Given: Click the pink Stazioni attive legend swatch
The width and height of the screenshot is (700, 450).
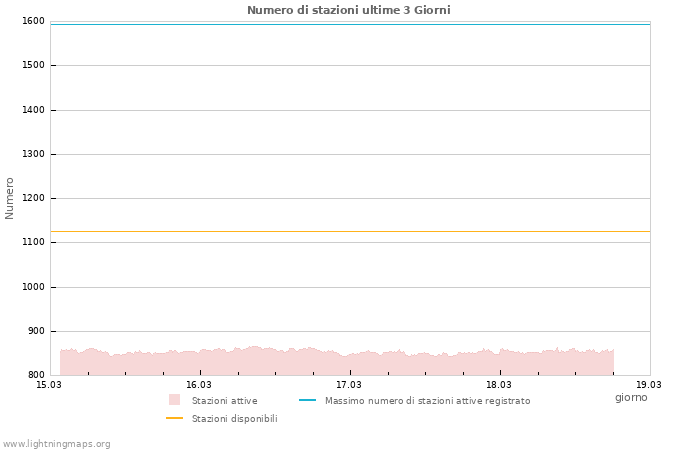Looking at the screenshot, I should pos(174,400).
